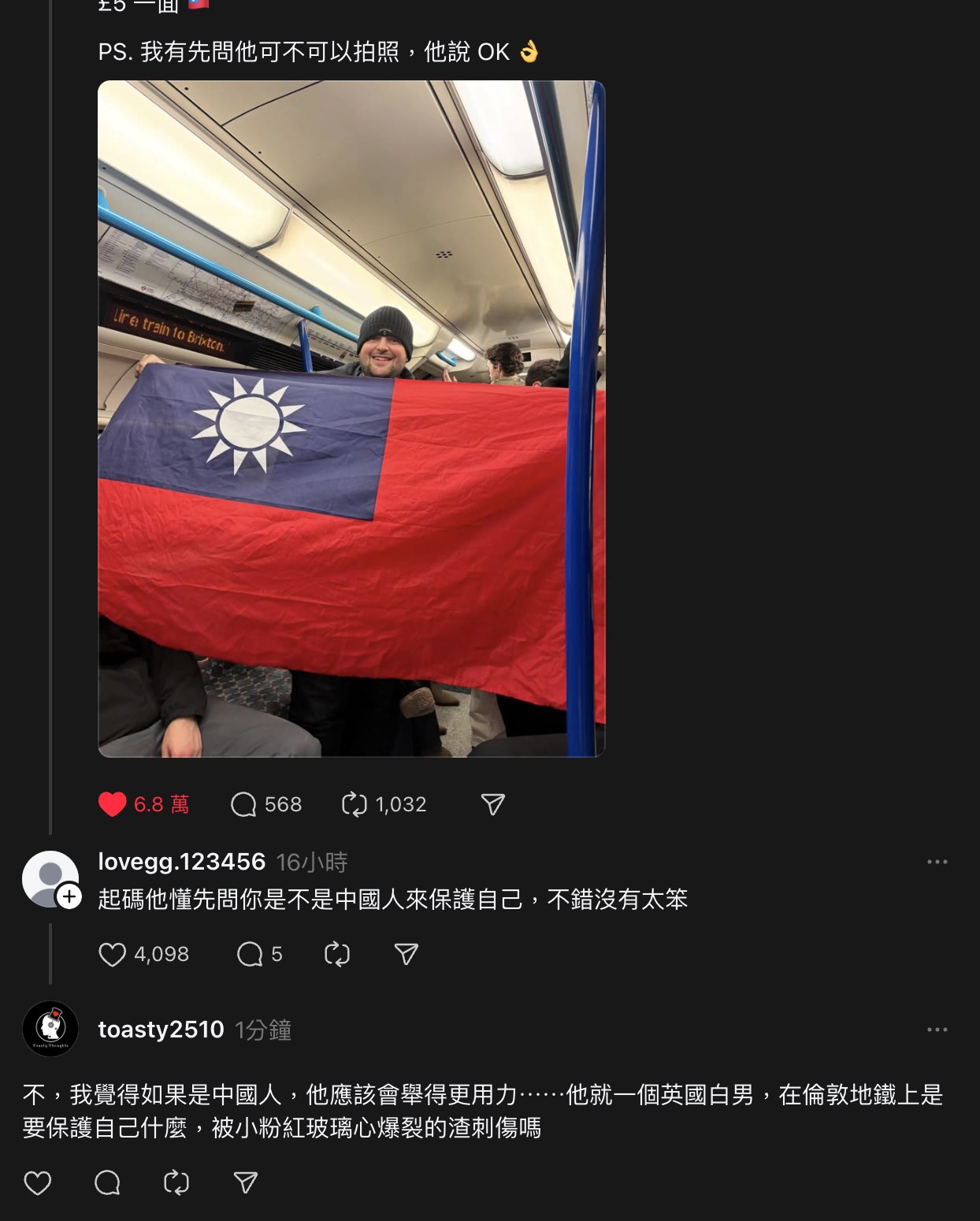
Task: Share lovegg.123456's comment
Action: [406, 955]
